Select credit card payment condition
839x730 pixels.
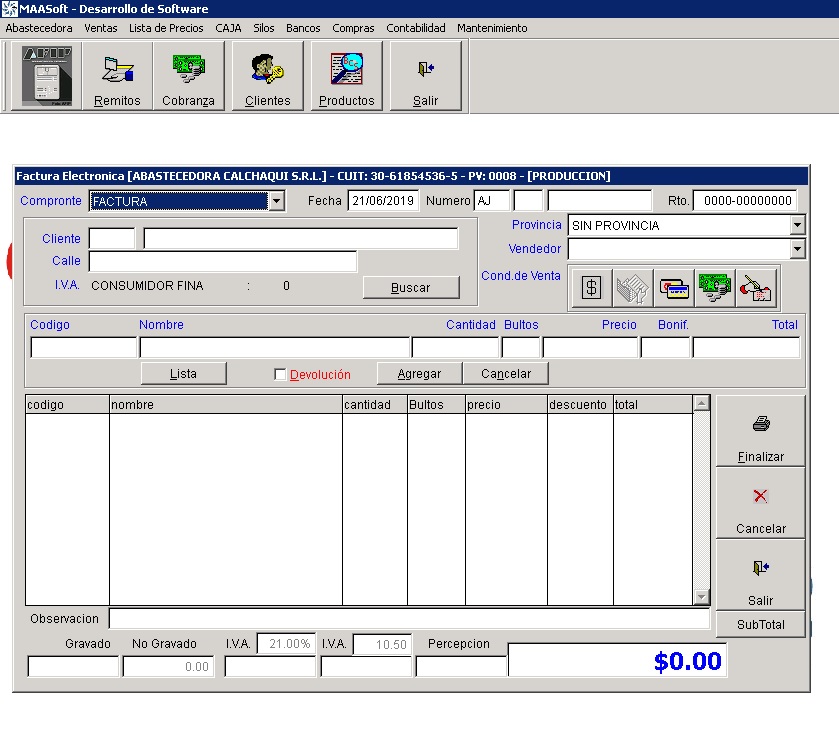coord(674,288)
